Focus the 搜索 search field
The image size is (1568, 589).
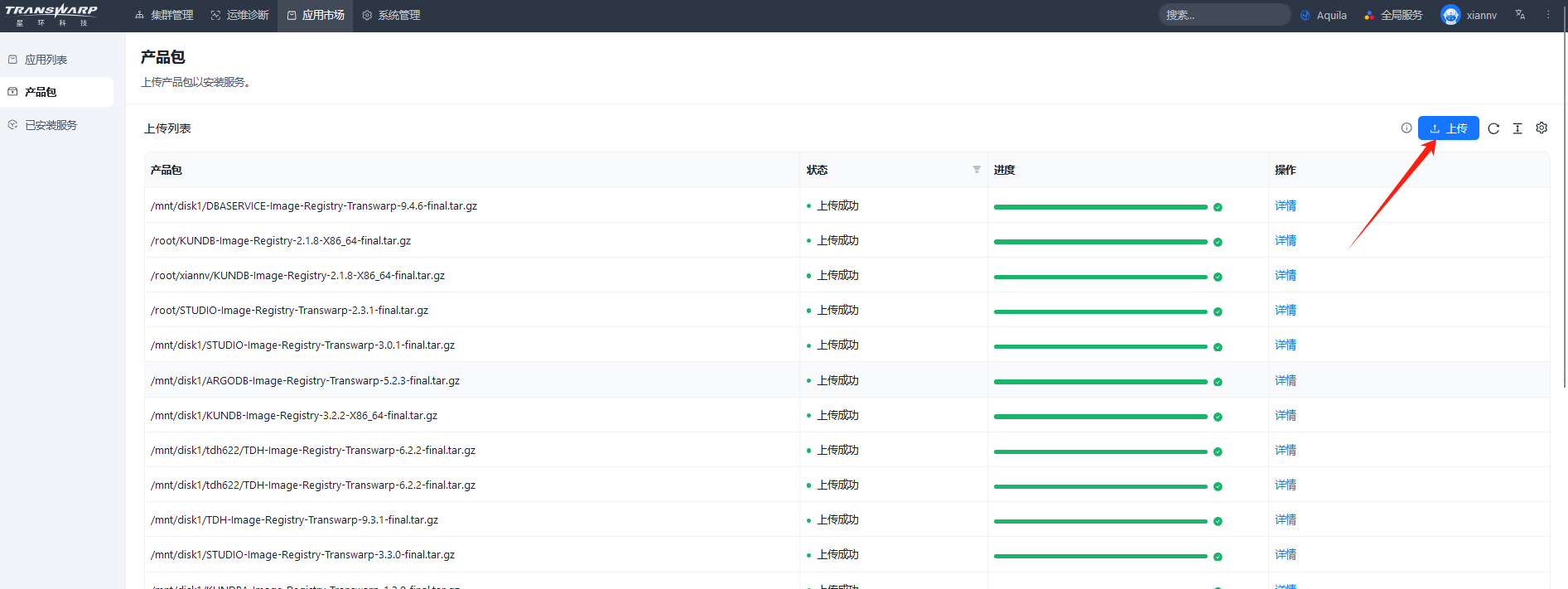point(1223,15)
